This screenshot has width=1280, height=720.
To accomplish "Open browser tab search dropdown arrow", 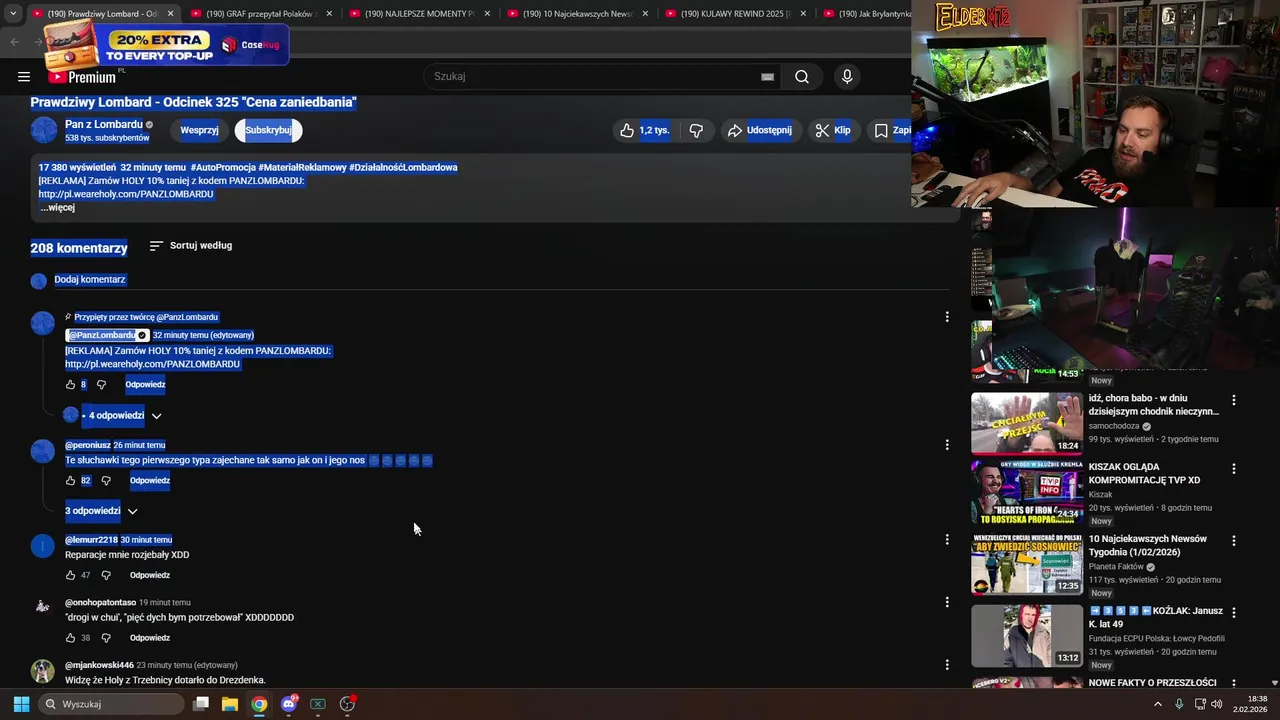I will click(x=12, y=14).
